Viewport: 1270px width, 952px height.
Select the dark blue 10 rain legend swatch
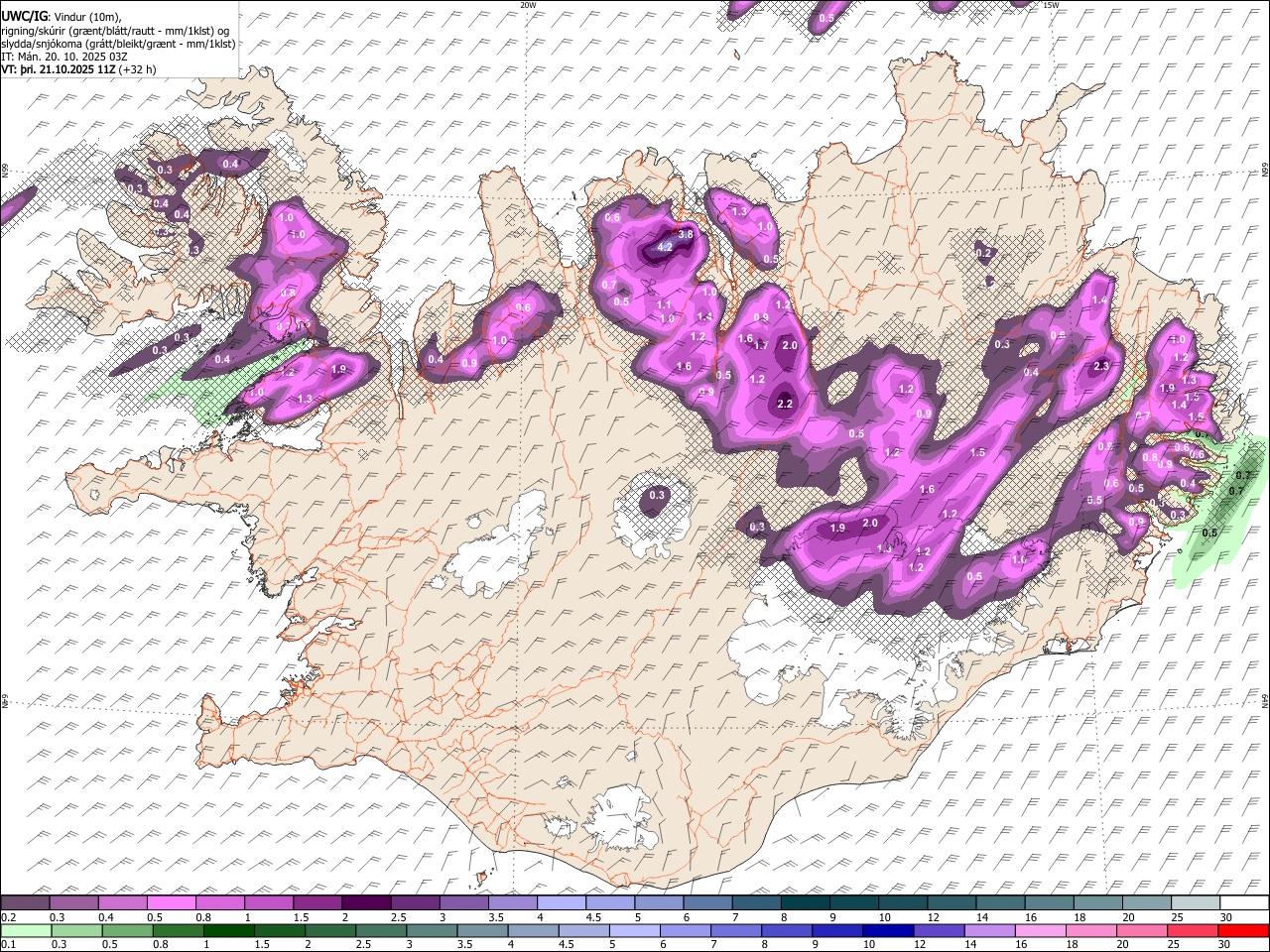coord(887,930)
